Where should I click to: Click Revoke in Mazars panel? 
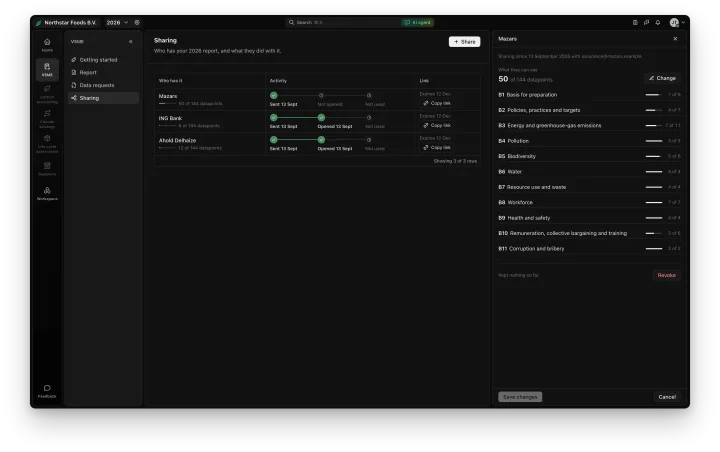point(666,276)
